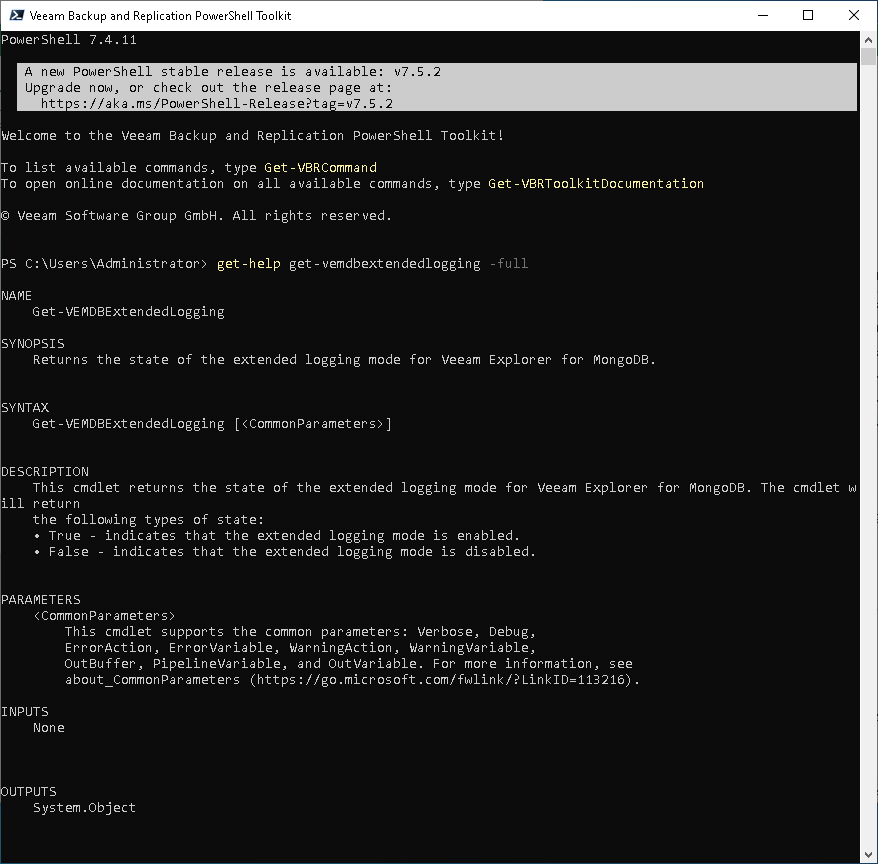Click the Get-VBRToolkitDocumentation highlighted text
This screenshot has width=878, height=864.
(x=596, y=184)
